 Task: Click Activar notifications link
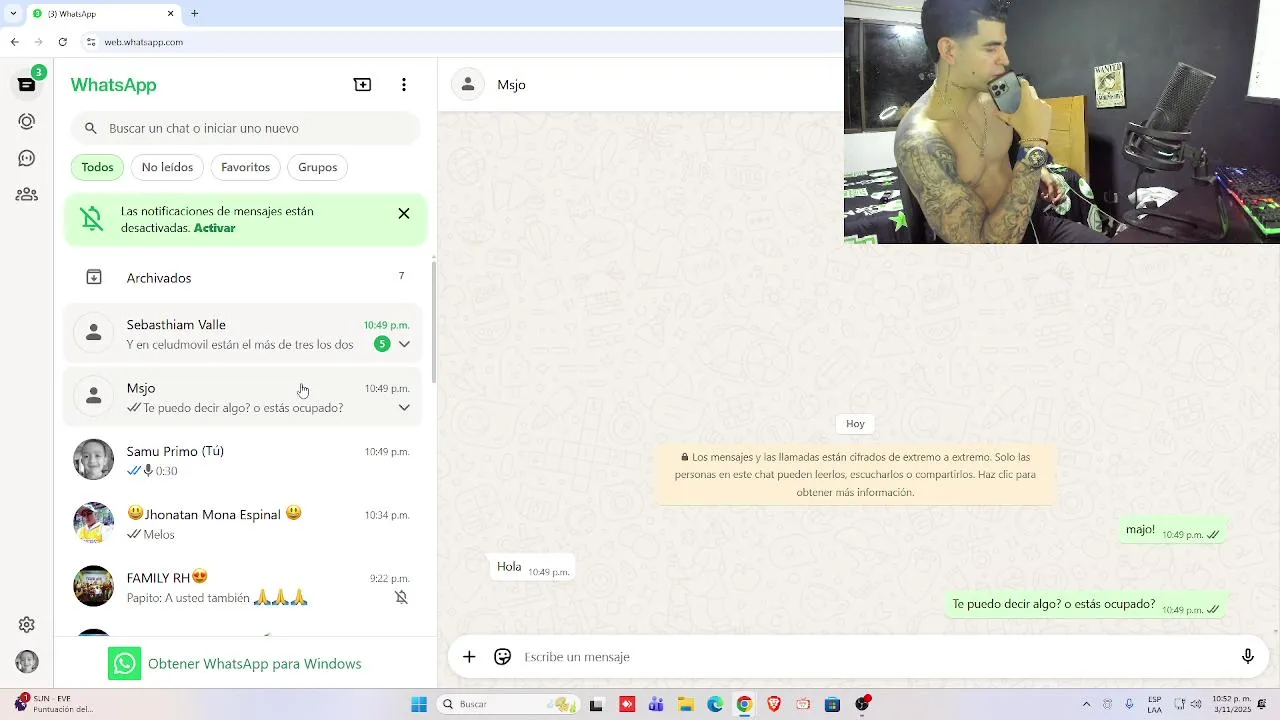214,228
